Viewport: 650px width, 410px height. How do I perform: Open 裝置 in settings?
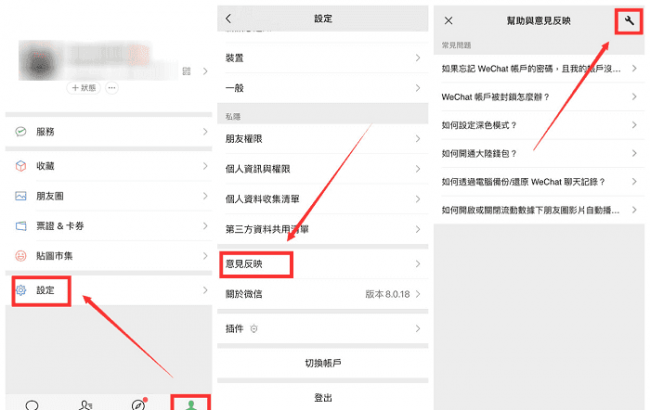click(323, 58)
